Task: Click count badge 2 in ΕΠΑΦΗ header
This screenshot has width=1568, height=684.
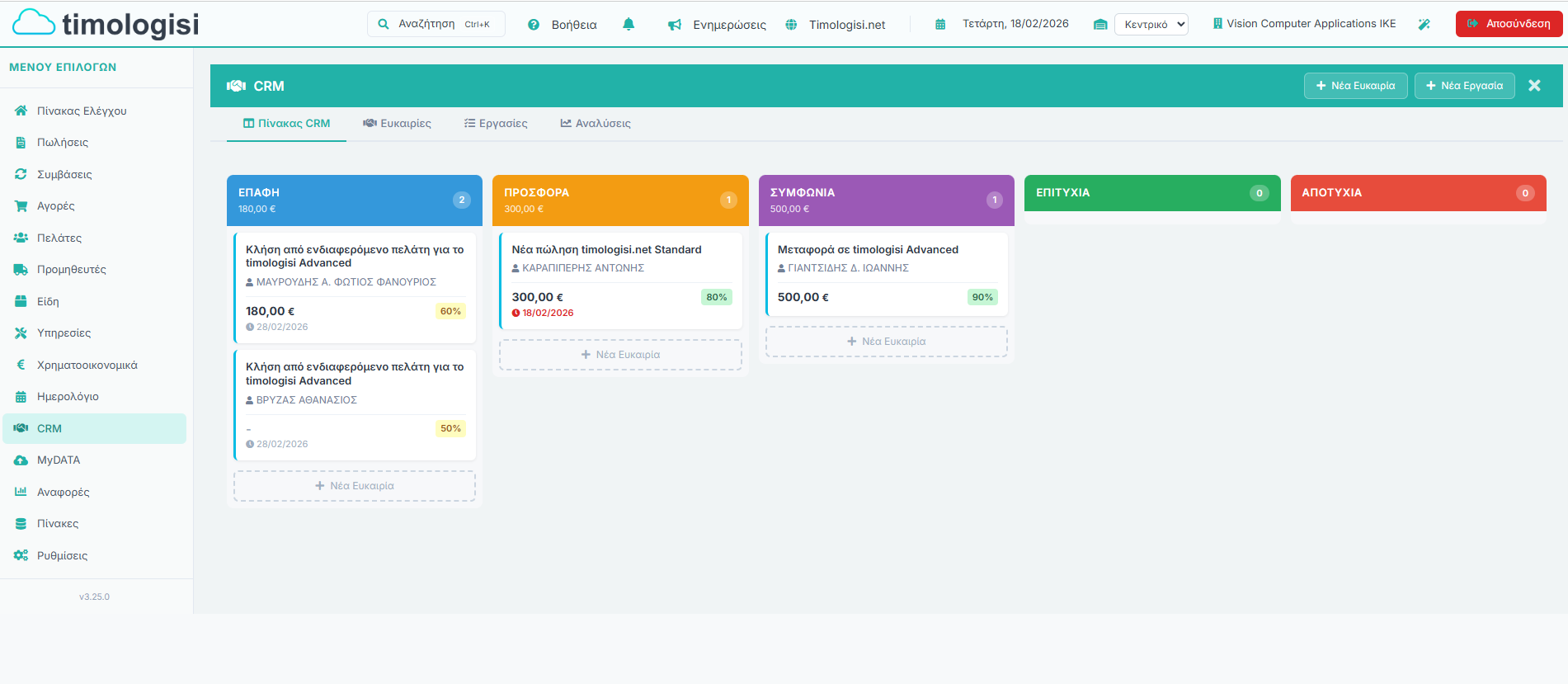Action: click(x=462, y=200)
